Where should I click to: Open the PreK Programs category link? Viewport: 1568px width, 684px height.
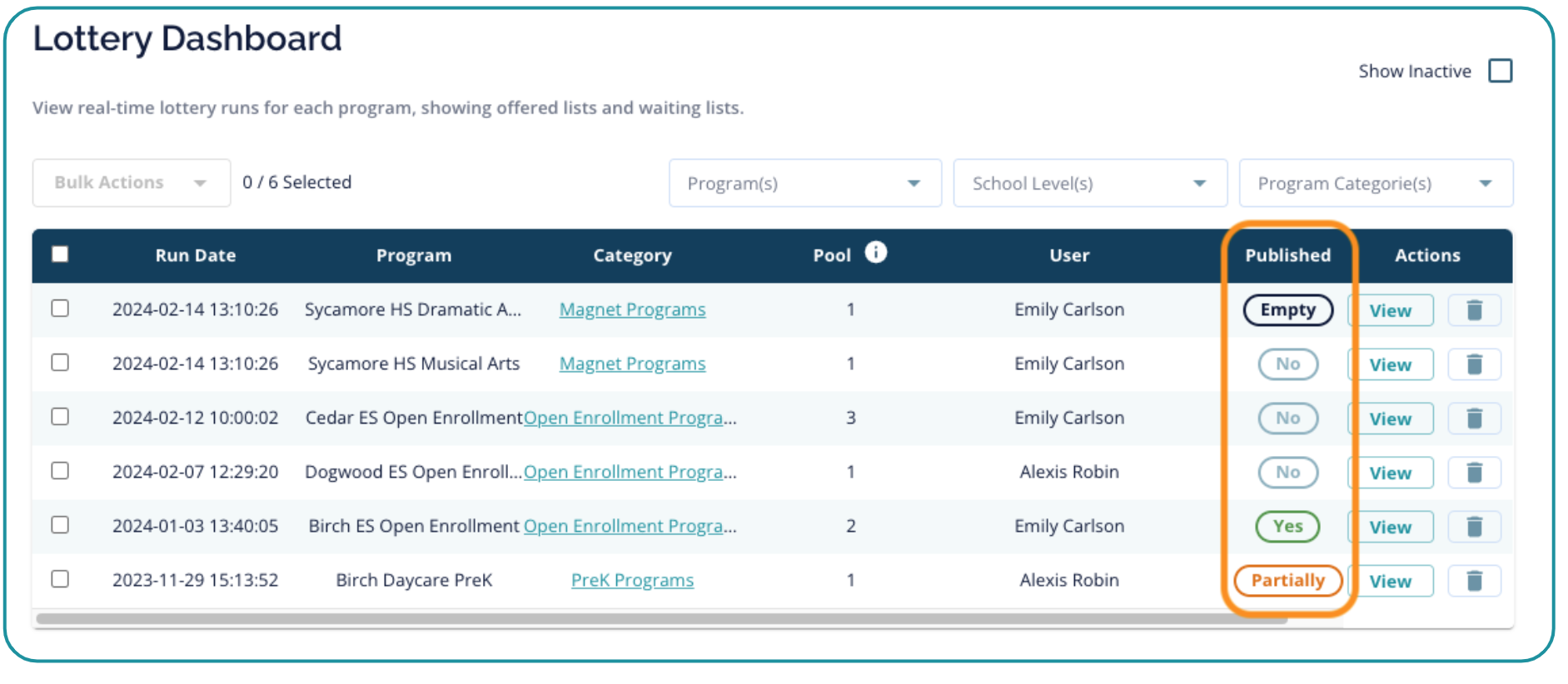(x=632, y=580)
